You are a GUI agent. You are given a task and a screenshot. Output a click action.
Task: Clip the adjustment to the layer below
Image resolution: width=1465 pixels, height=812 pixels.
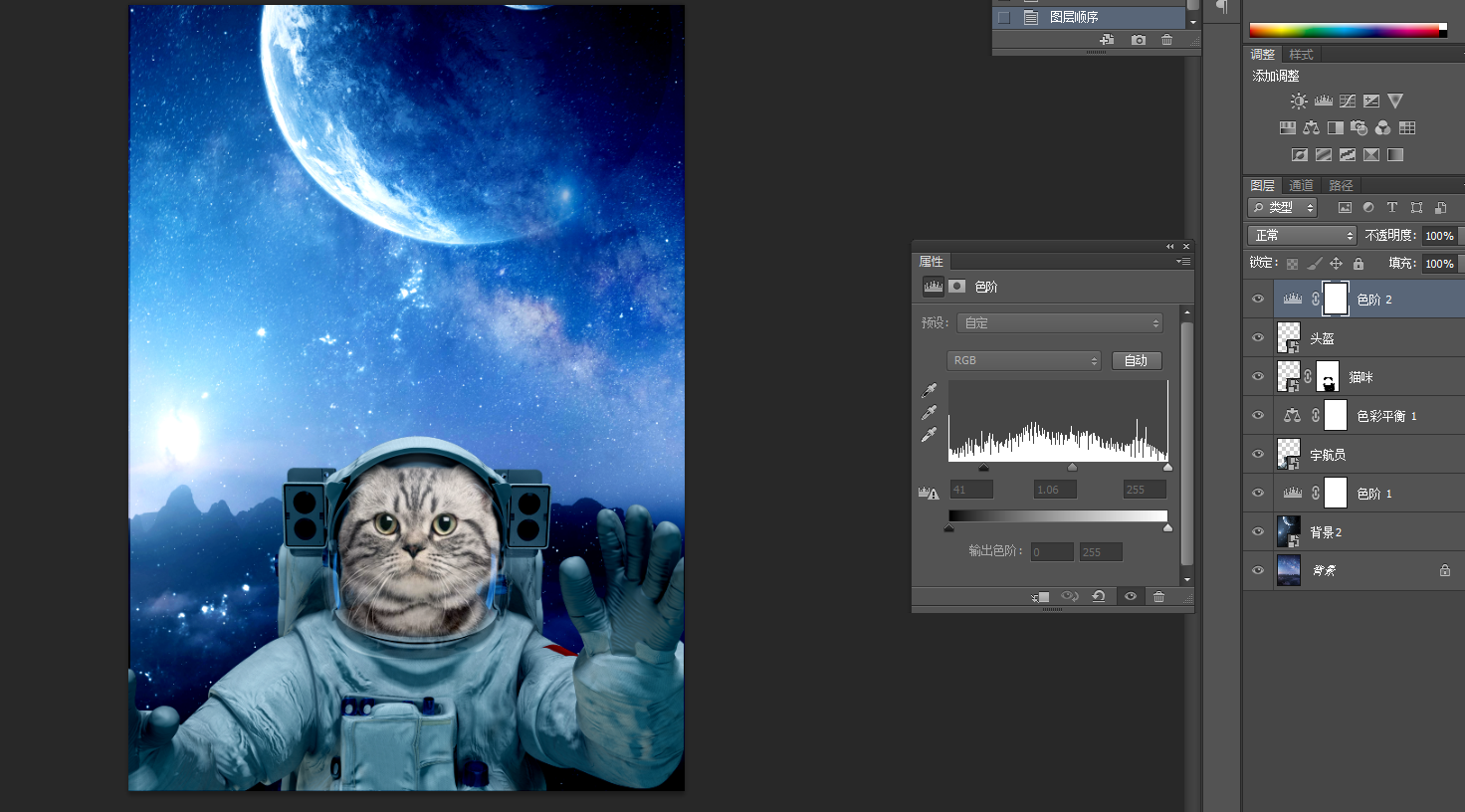1040,597
